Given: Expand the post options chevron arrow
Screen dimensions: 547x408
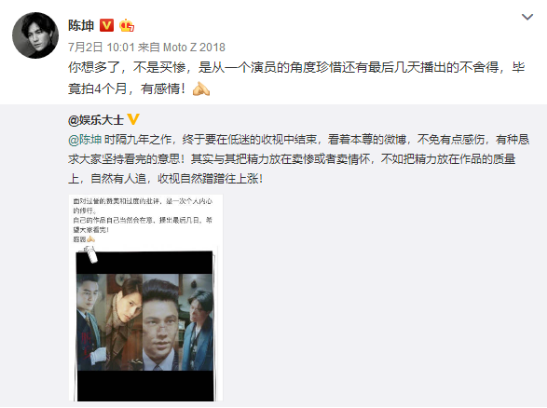Looking at the screenshot, I should (527, 17).
